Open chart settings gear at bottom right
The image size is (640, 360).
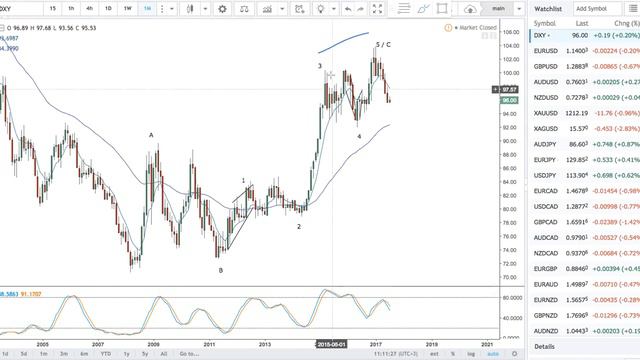pyautogui.click(x=514, y=354)
